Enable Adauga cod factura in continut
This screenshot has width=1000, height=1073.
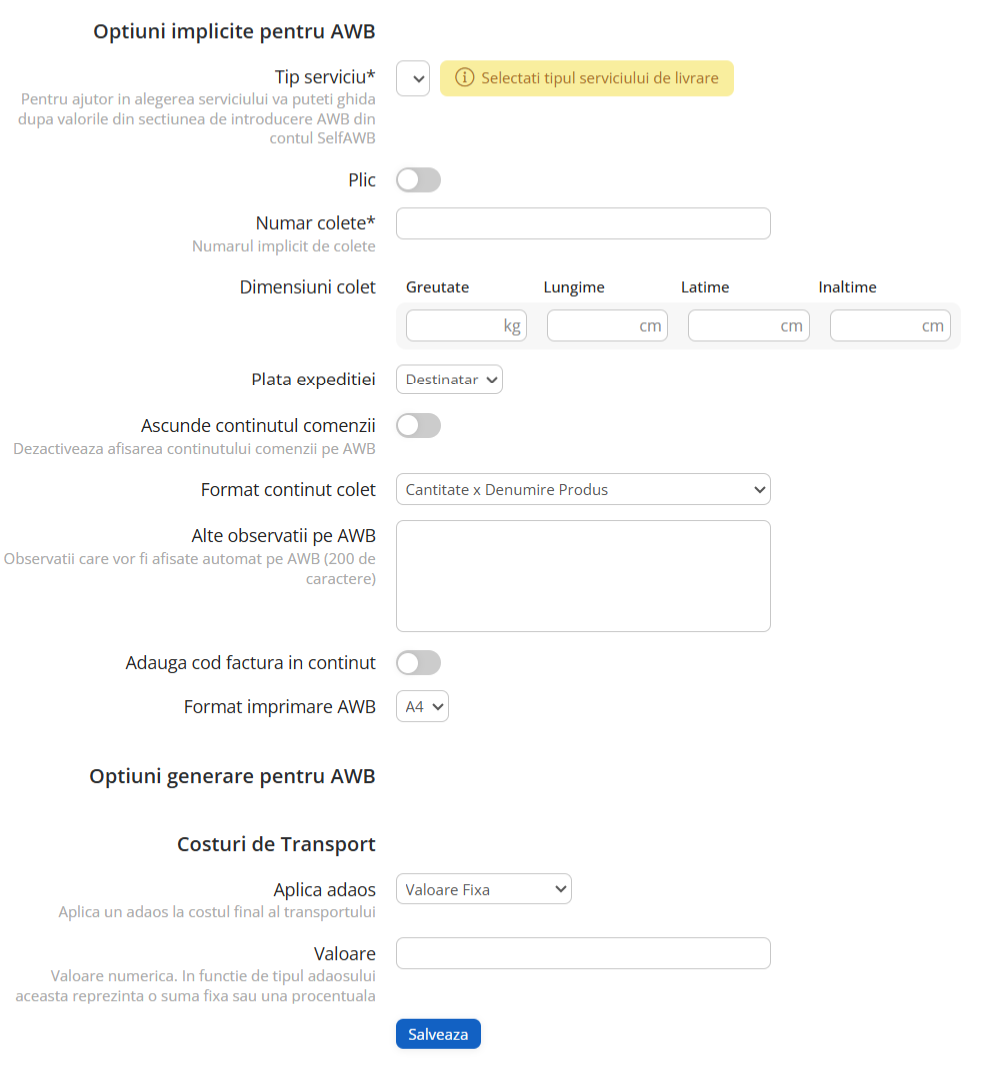point(418,662)
